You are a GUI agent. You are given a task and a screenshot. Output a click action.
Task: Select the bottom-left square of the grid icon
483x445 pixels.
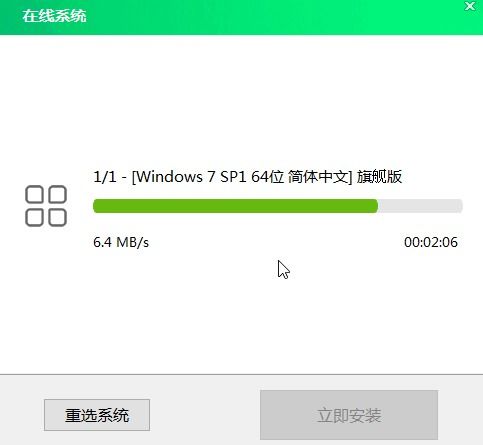pyautogui.click(x=34, y=218)
